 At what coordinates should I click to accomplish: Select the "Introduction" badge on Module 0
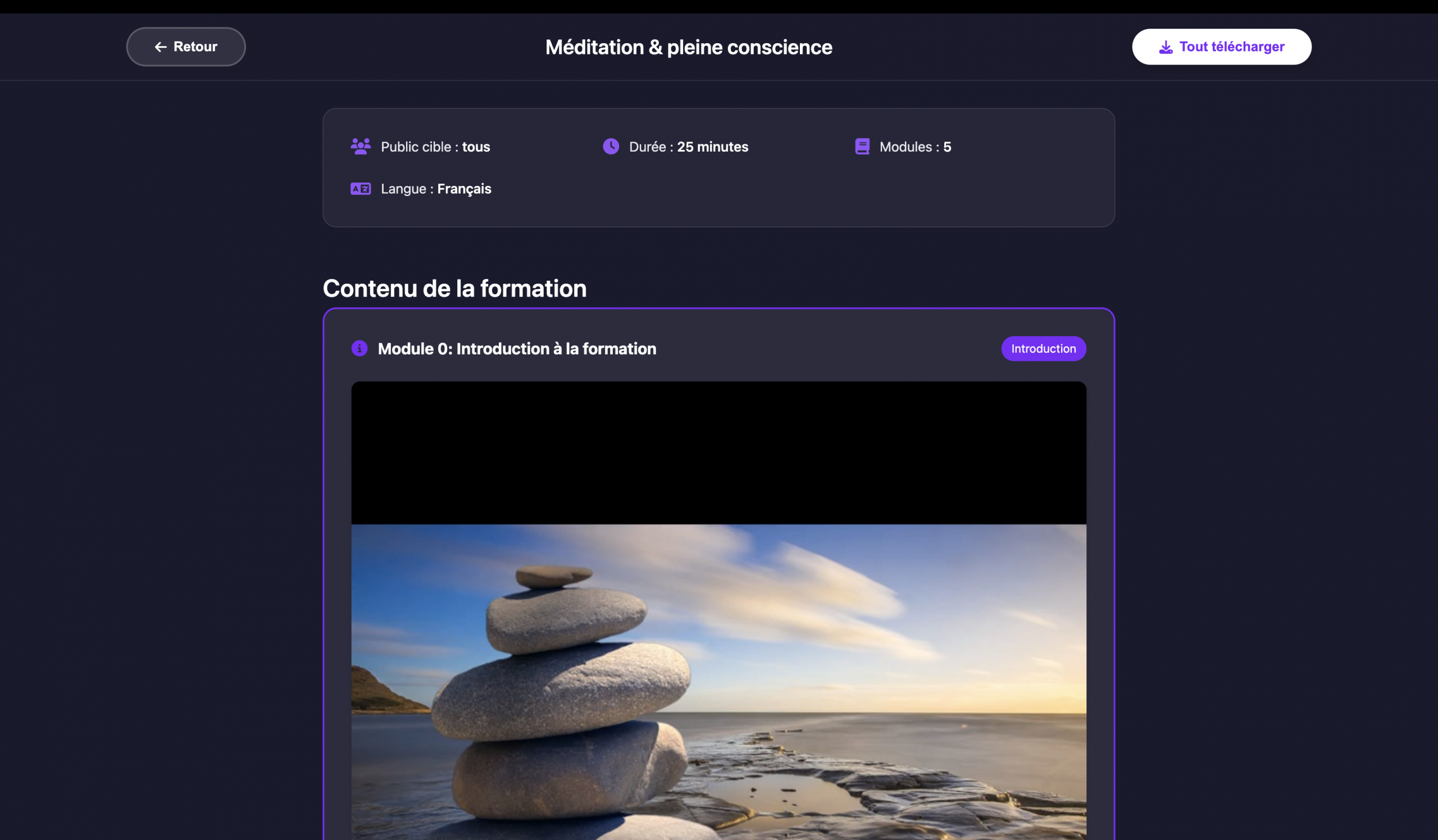click(x=1043, y=349)
